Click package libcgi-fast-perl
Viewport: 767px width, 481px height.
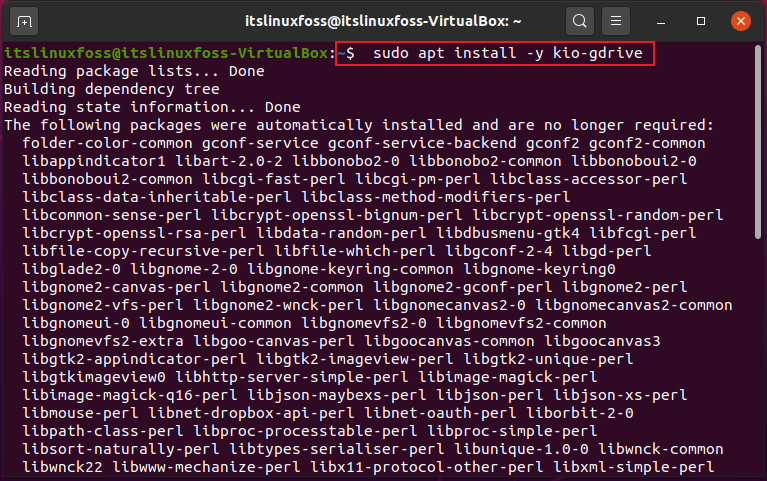(x=274, y=179)
